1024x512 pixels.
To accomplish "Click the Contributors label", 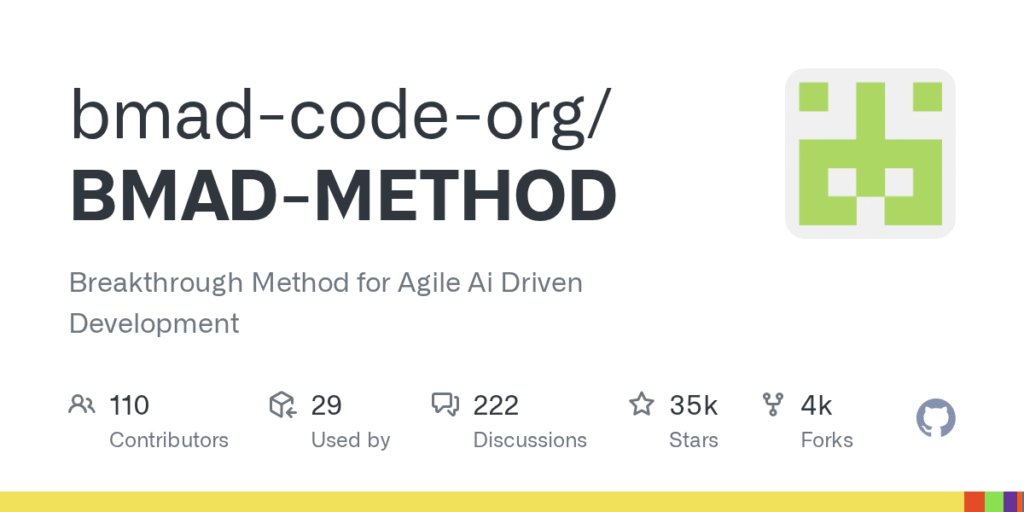I will [x=168, y=440].
